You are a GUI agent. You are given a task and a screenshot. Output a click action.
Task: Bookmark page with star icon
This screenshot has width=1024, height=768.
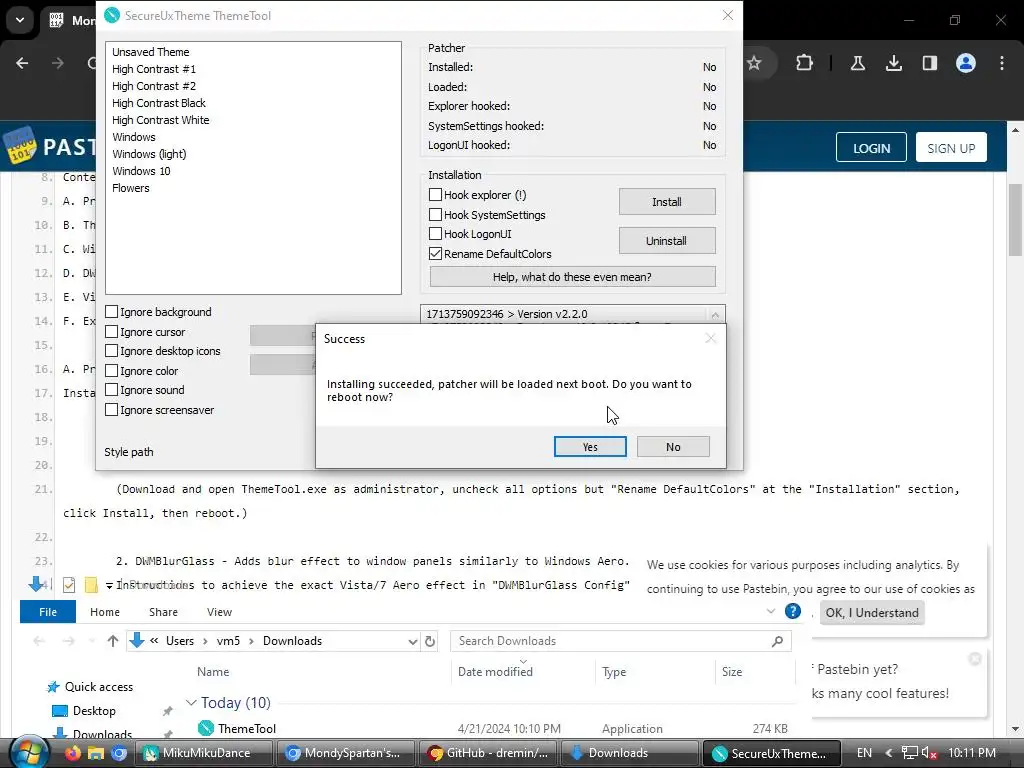754,63
